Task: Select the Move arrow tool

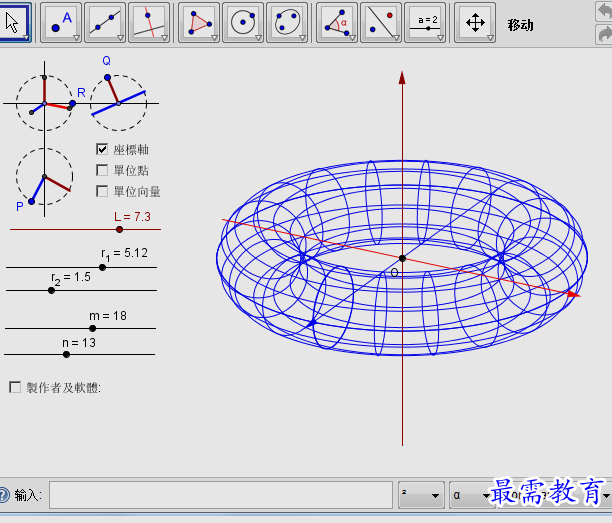Action: click(x=14, y=22)
